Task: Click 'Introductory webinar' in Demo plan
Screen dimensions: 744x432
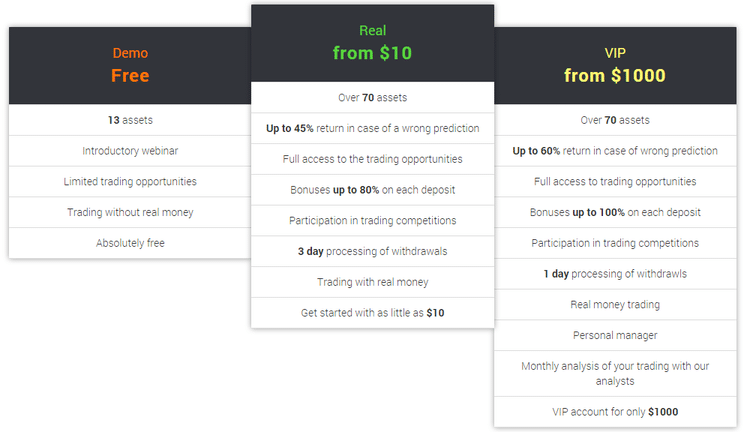Action: pos(130,151)
